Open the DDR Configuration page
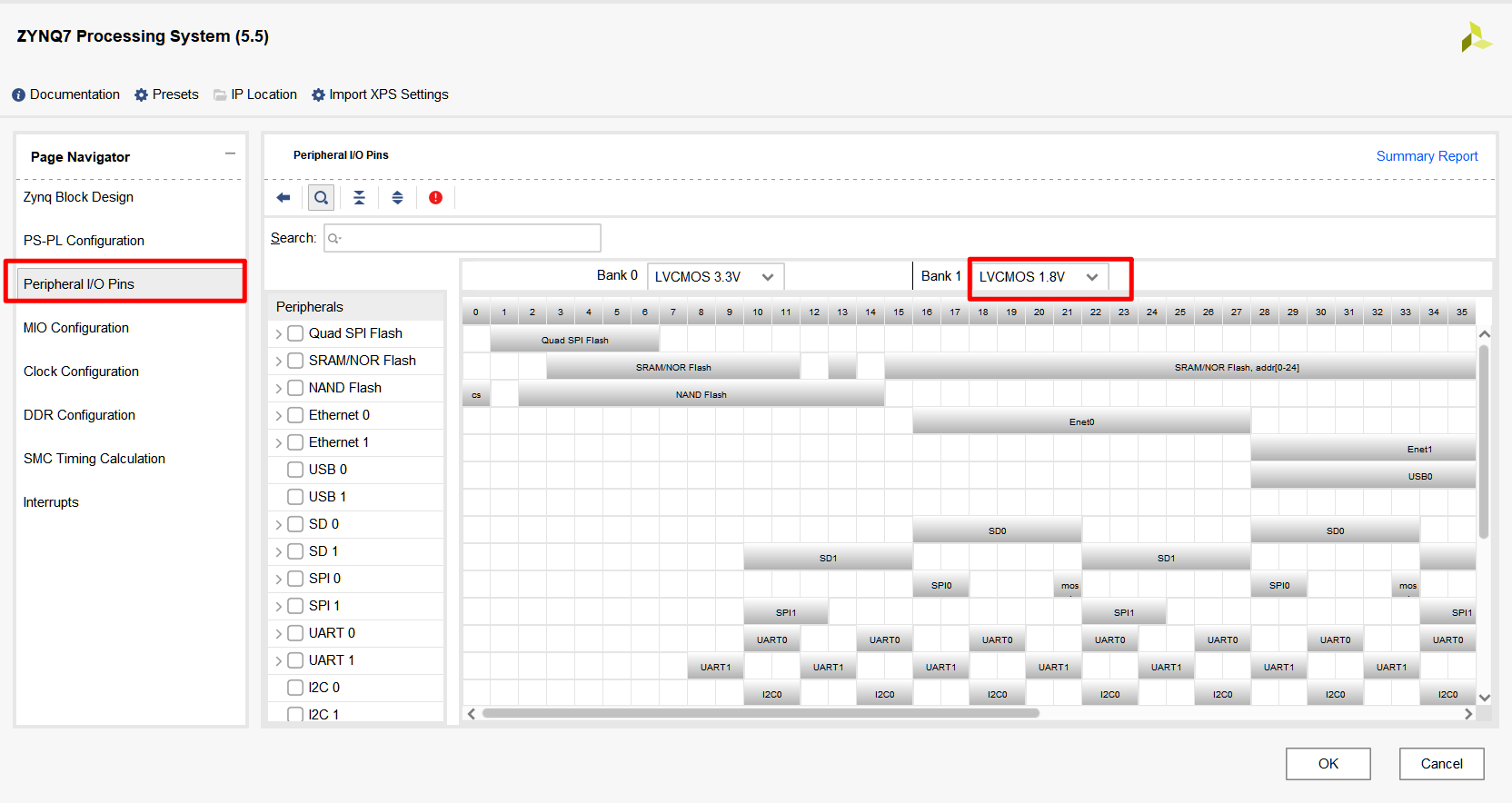 (x=79, y=415)
